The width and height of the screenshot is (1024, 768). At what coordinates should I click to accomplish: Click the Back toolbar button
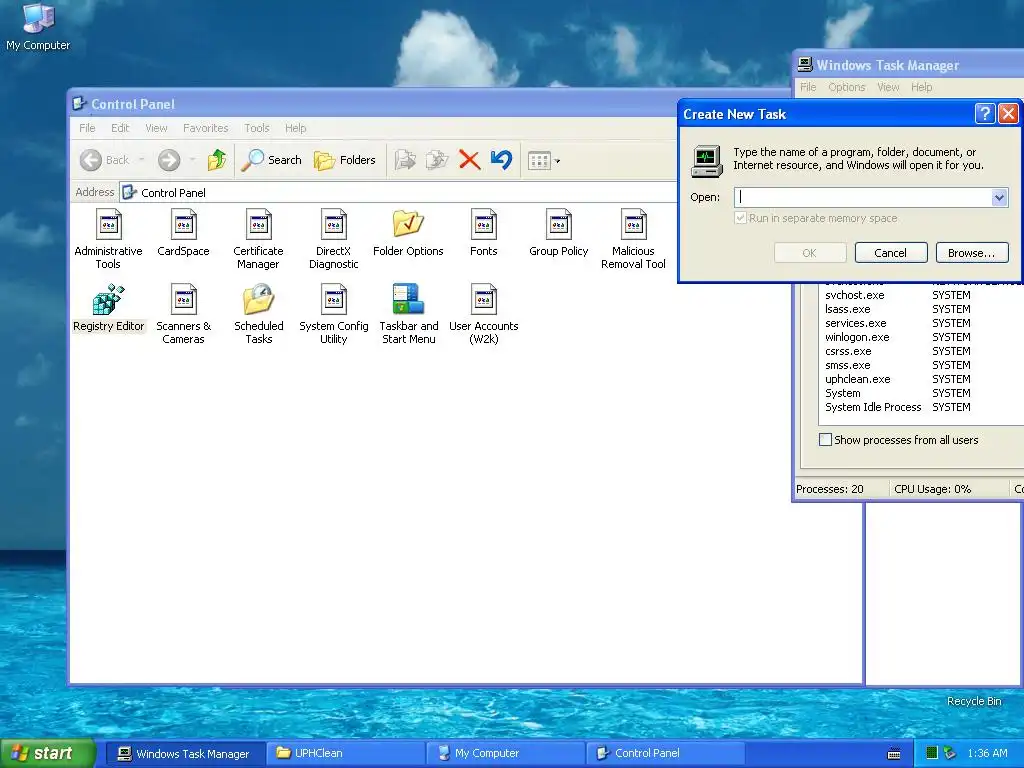(x=105, y=160)
